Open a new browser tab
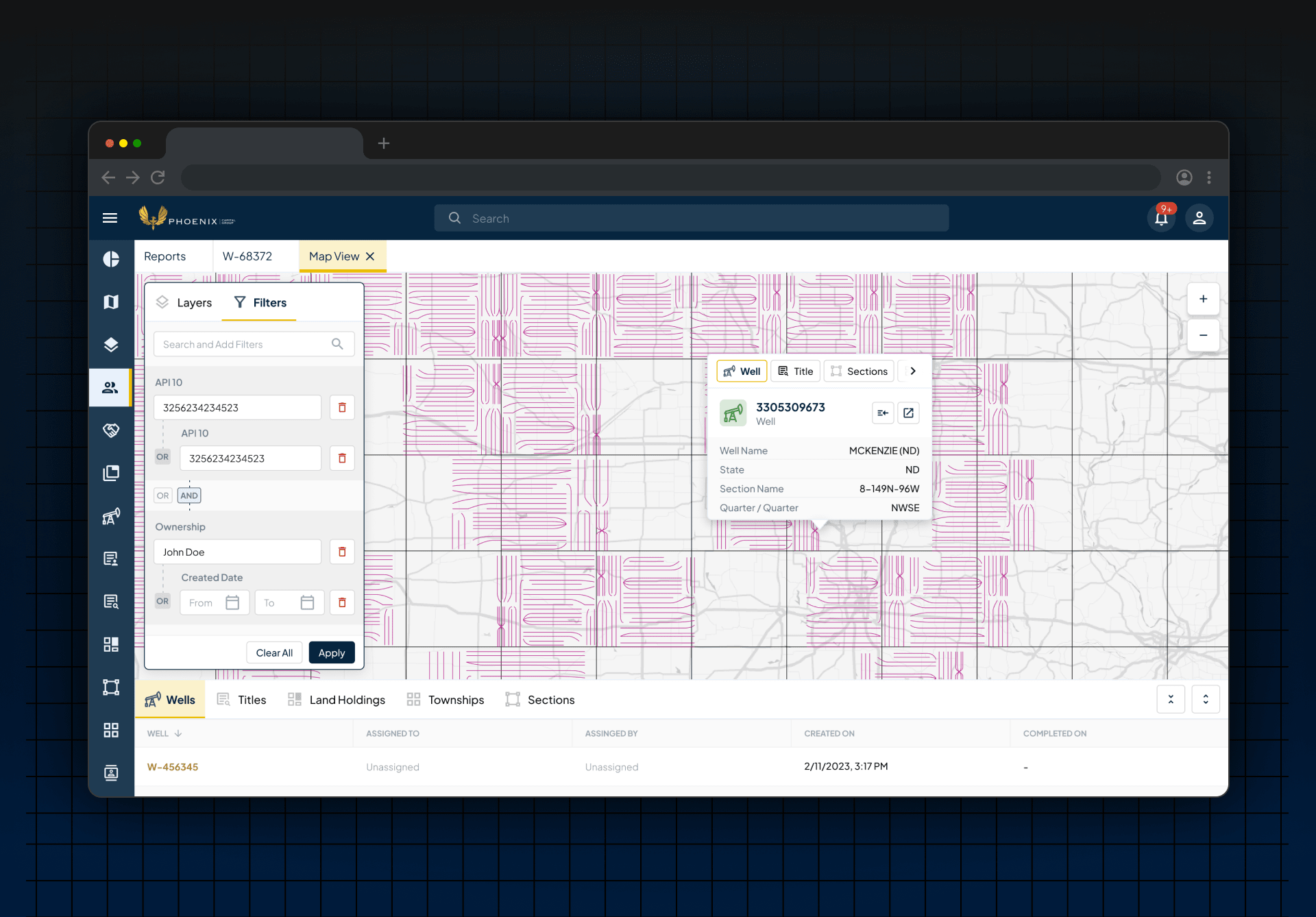 point(384,143)
